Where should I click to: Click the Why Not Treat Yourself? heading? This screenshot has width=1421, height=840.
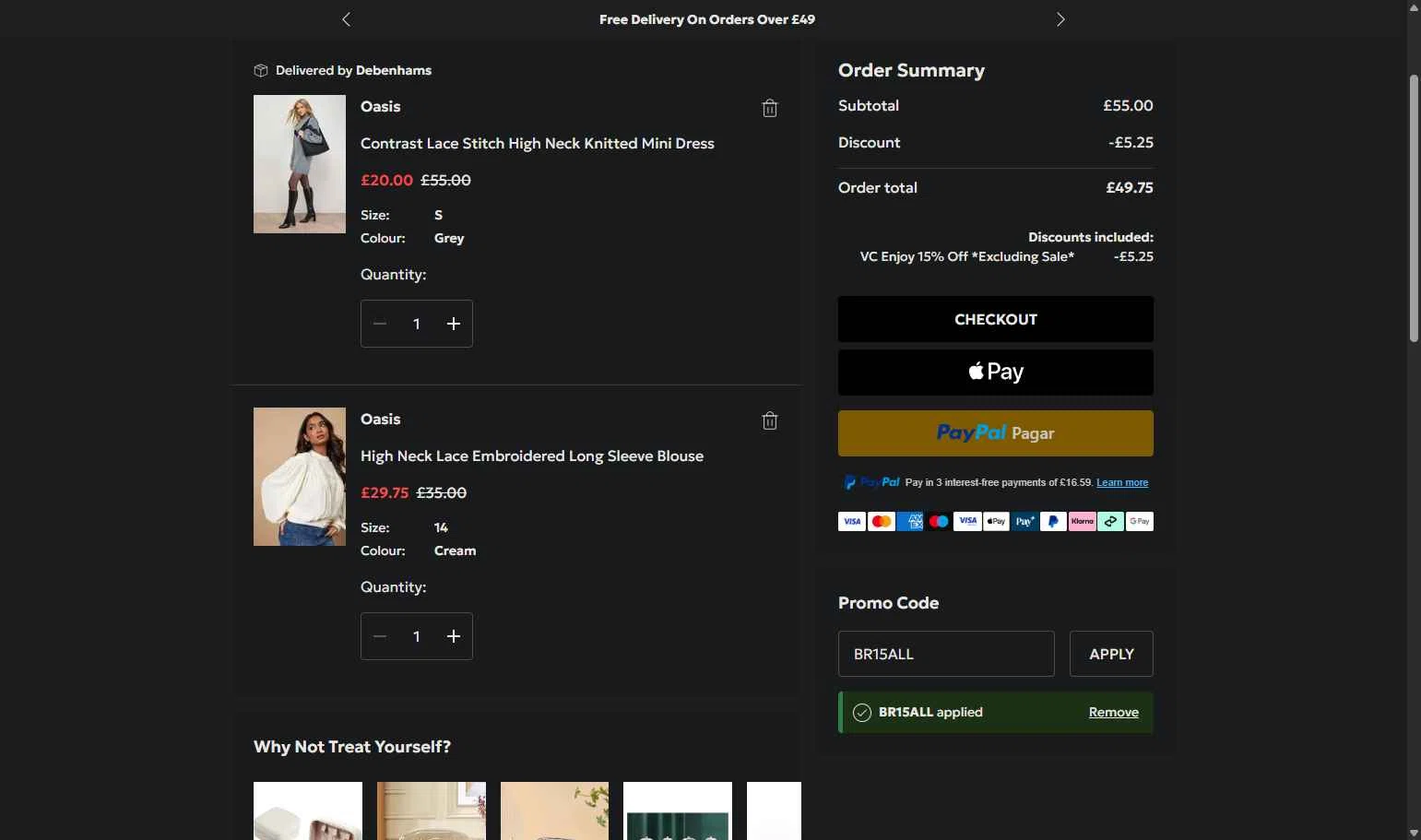(x=352, y=747)
